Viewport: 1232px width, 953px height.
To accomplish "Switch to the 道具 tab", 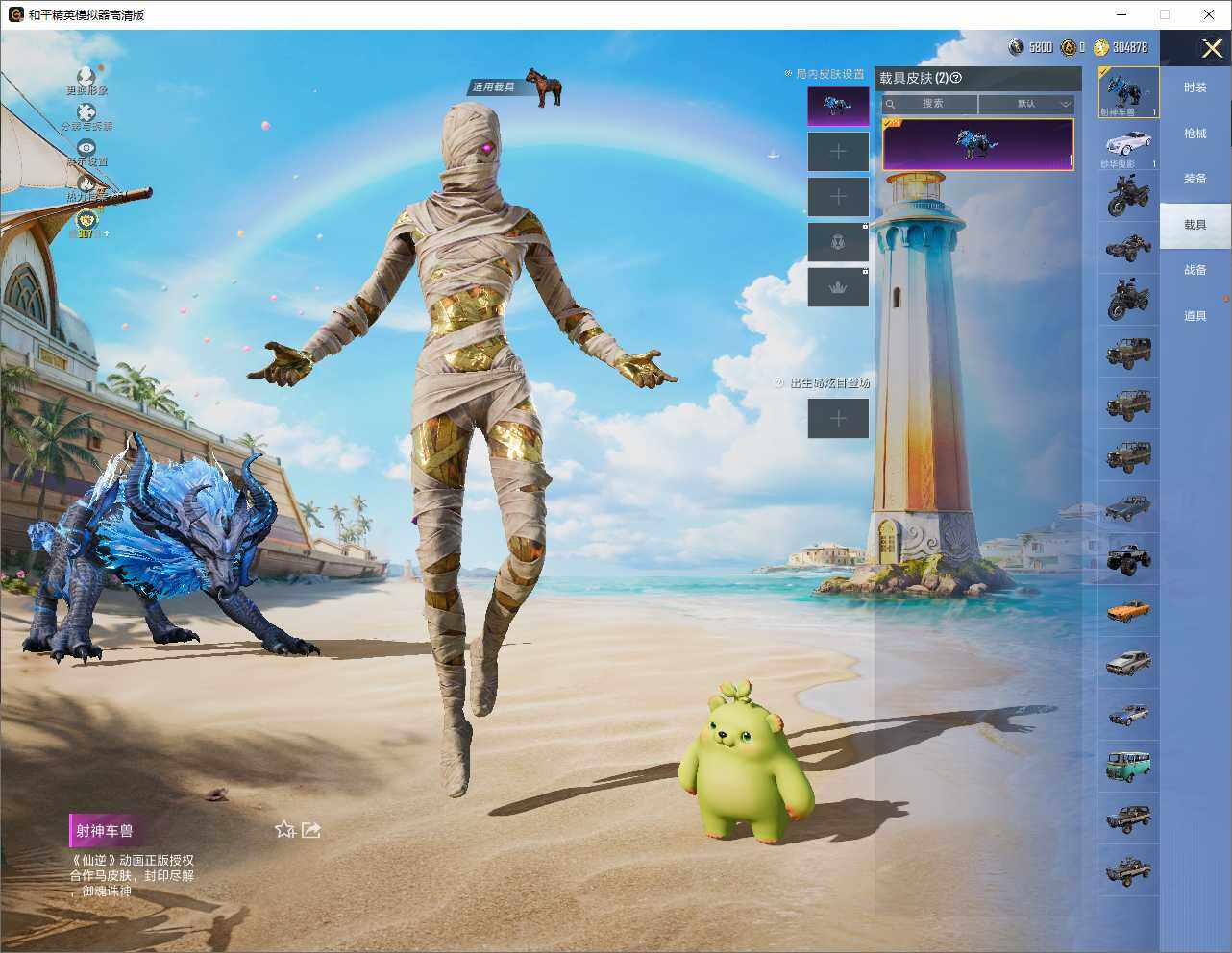I will pos(1195,316).
